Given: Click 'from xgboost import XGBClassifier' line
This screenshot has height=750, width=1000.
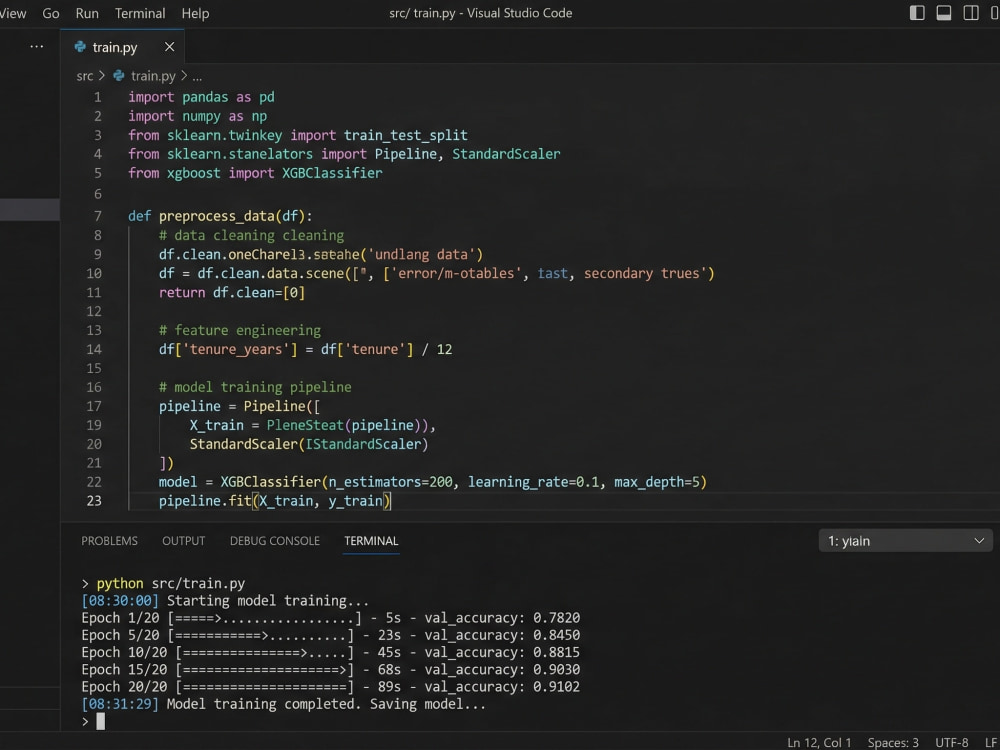Looking at the screenshot, I should [x=255, y=173].
